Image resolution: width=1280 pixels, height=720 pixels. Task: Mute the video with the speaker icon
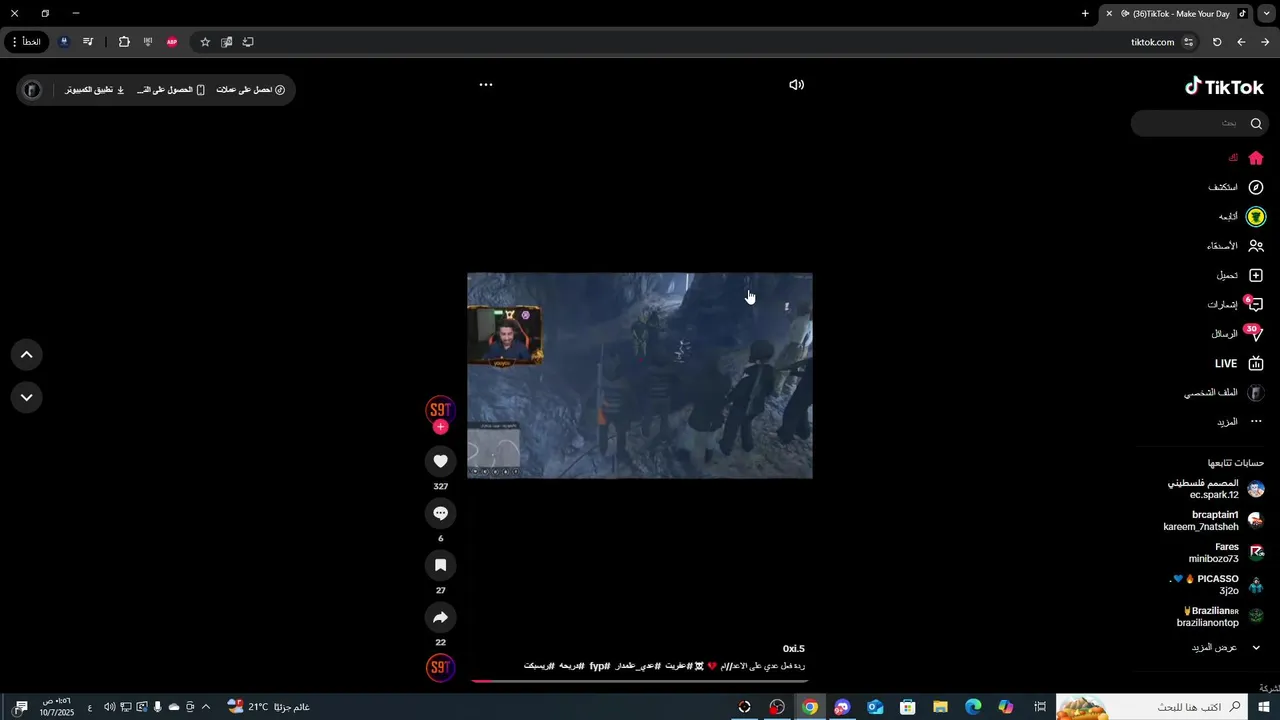pyautogui.click(x=796, y=85)
